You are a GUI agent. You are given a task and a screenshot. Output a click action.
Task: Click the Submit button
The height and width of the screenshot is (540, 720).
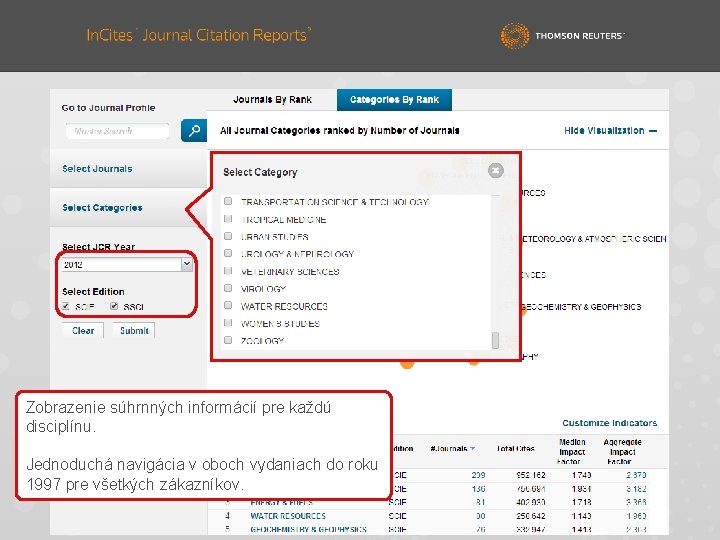coord(134,331)
